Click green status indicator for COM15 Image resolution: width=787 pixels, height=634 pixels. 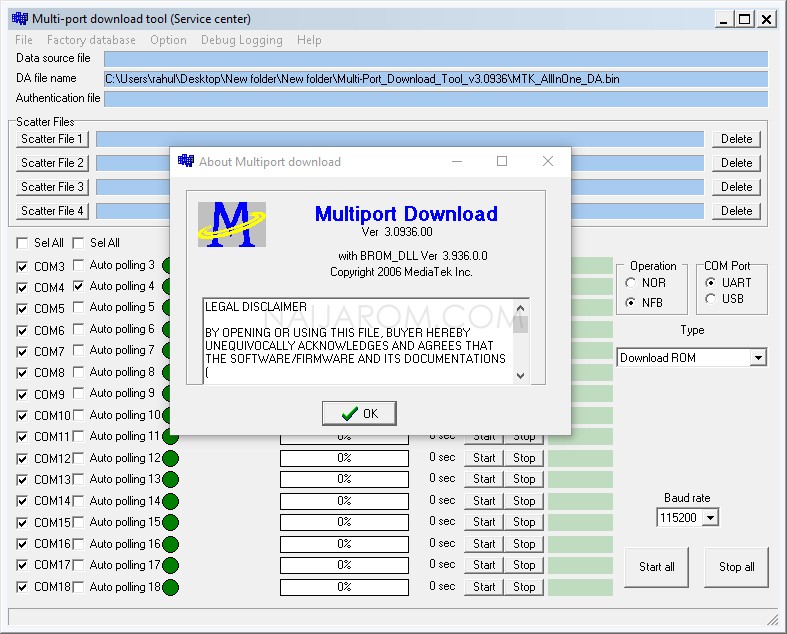[x=171, y=523]
